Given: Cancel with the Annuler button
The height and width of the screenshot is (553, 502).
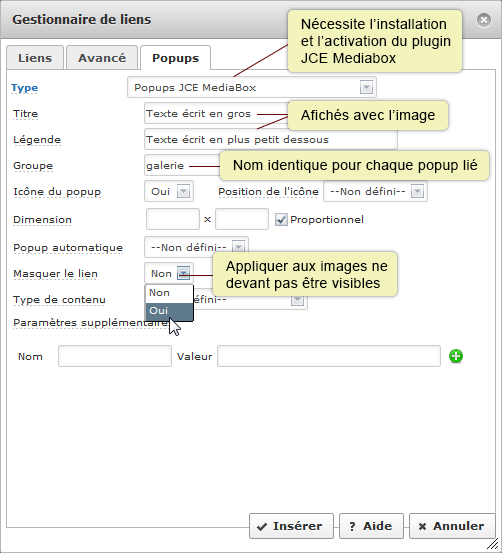Looking at the screenshot, I should tap(452, 526).
